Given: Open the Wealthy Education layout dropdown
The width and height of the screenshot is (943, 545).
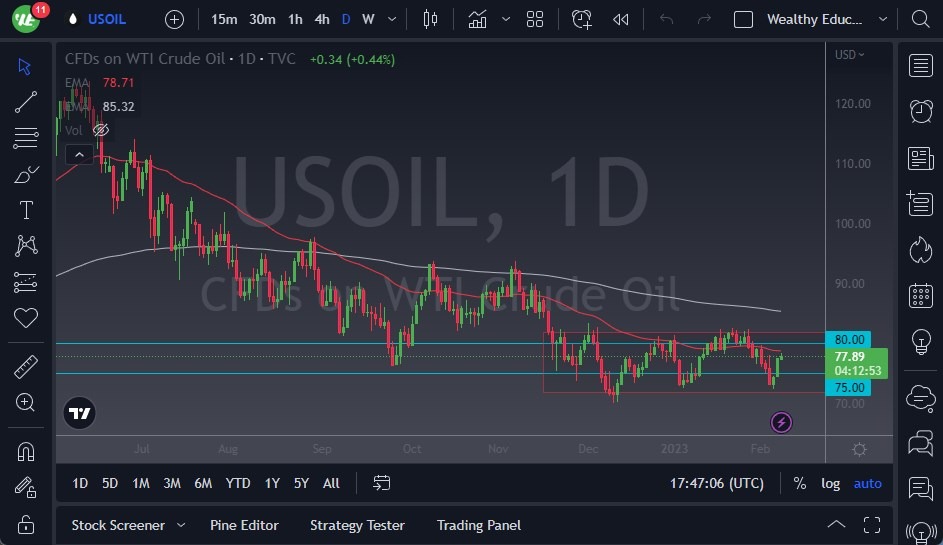Looking at the screenshot, I should pyautogui.click(x=882, y=19).
